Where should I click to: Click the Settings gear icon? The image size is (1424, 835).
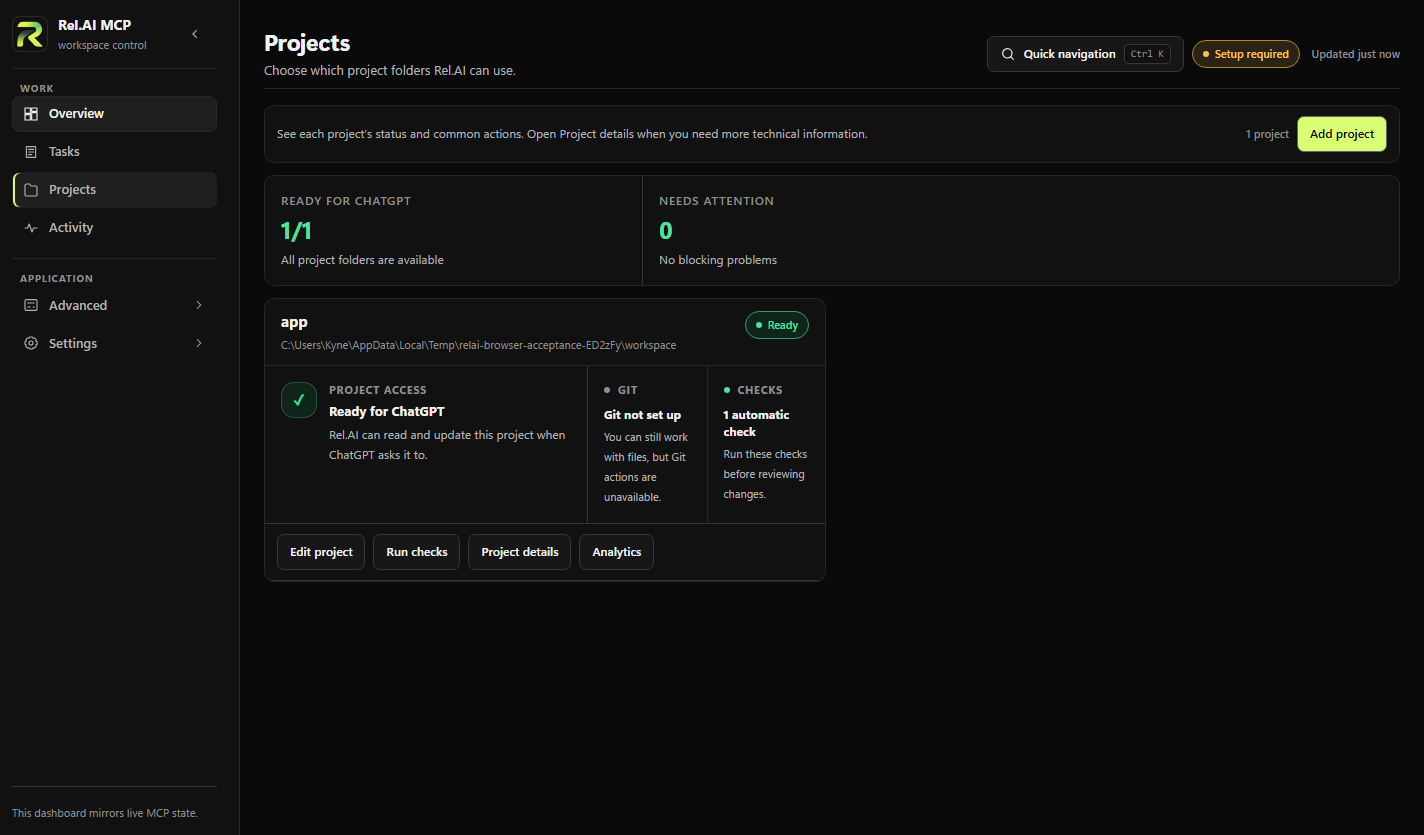click(31, 344)
